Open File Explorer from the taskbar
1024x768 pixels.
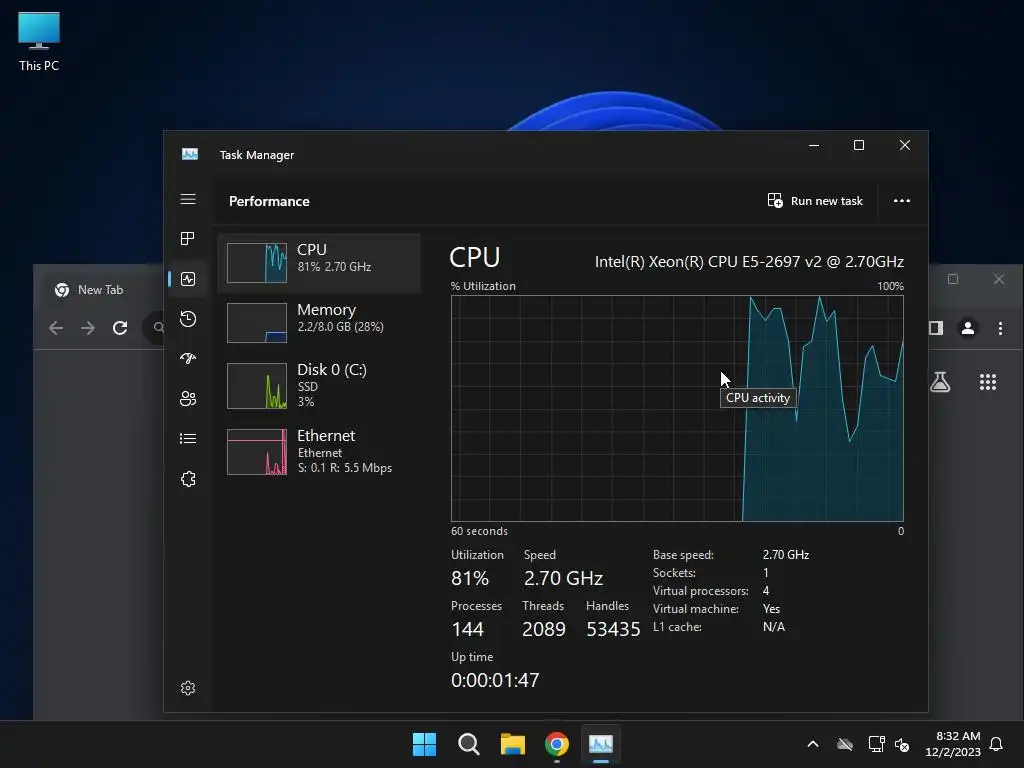513,744
